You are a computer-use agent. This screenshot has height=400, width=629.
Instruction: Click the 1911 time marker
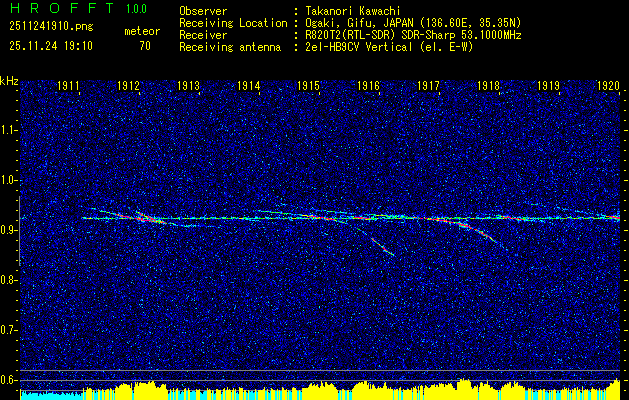click(x=69, y=87)
